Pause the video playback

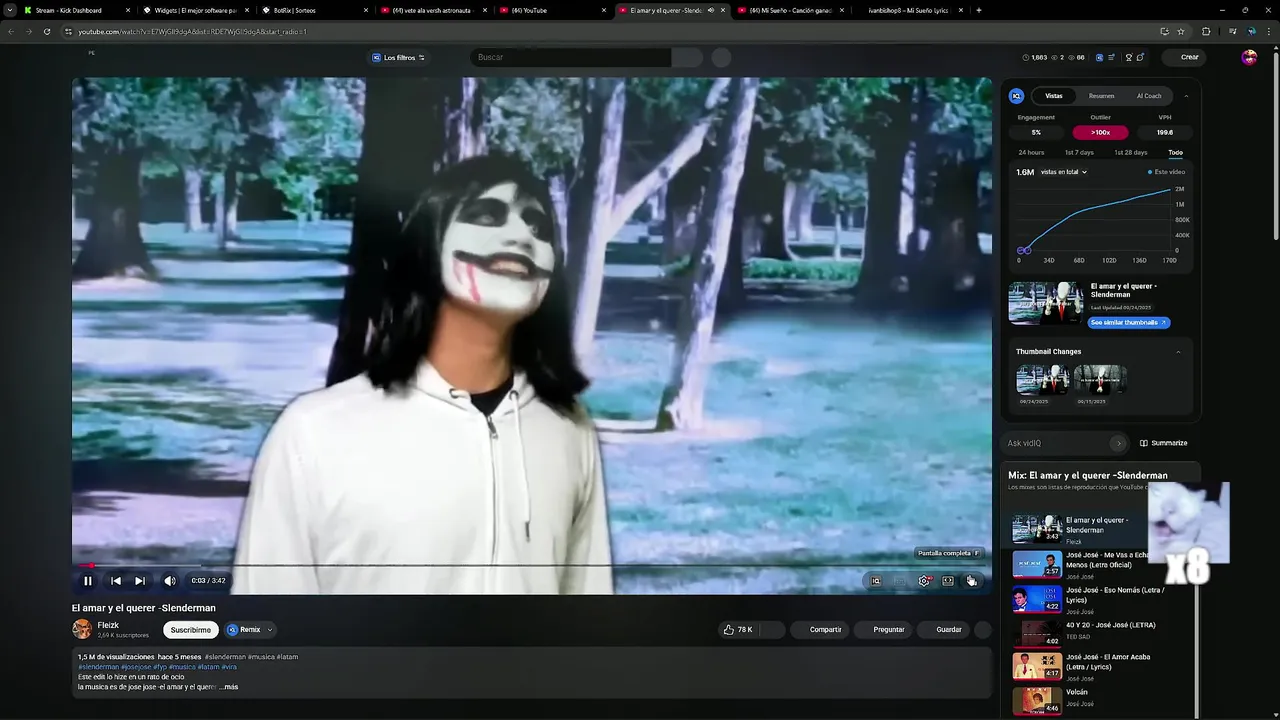(x=88, y=581)
